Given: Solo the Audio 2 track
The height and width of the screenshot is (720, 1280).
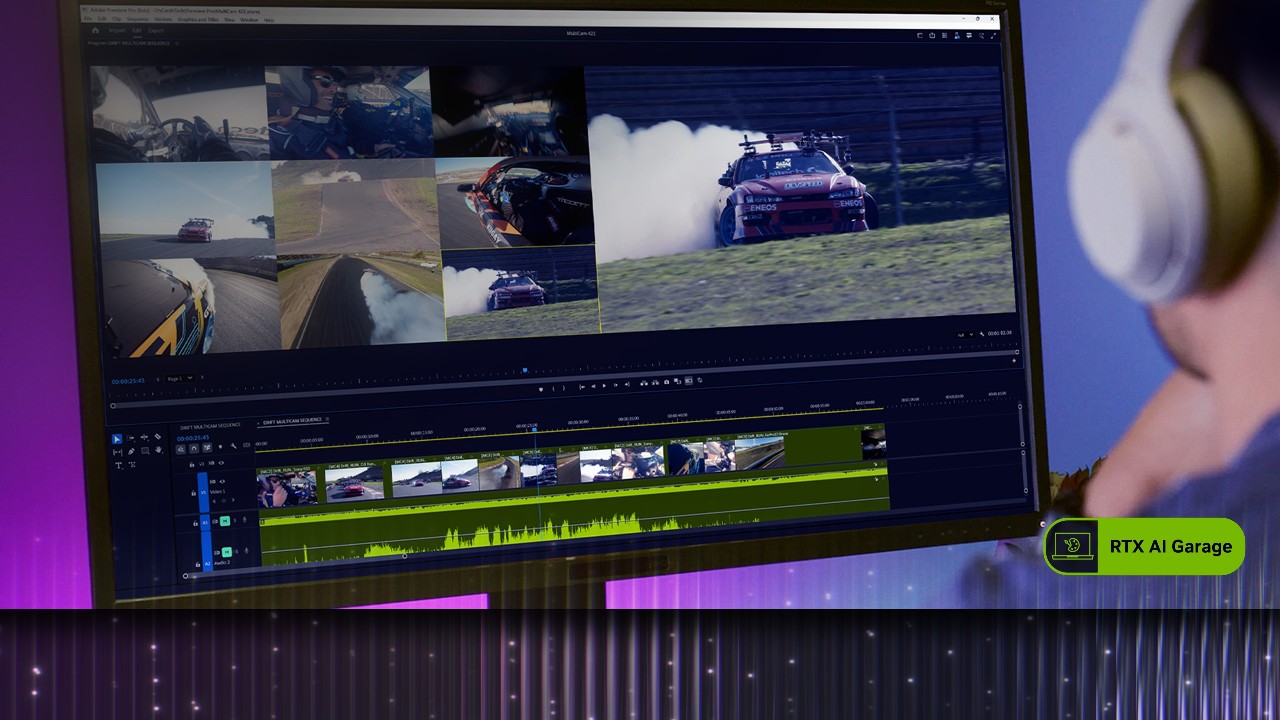Looking at the screenshot, I should (x=237, y=551).
